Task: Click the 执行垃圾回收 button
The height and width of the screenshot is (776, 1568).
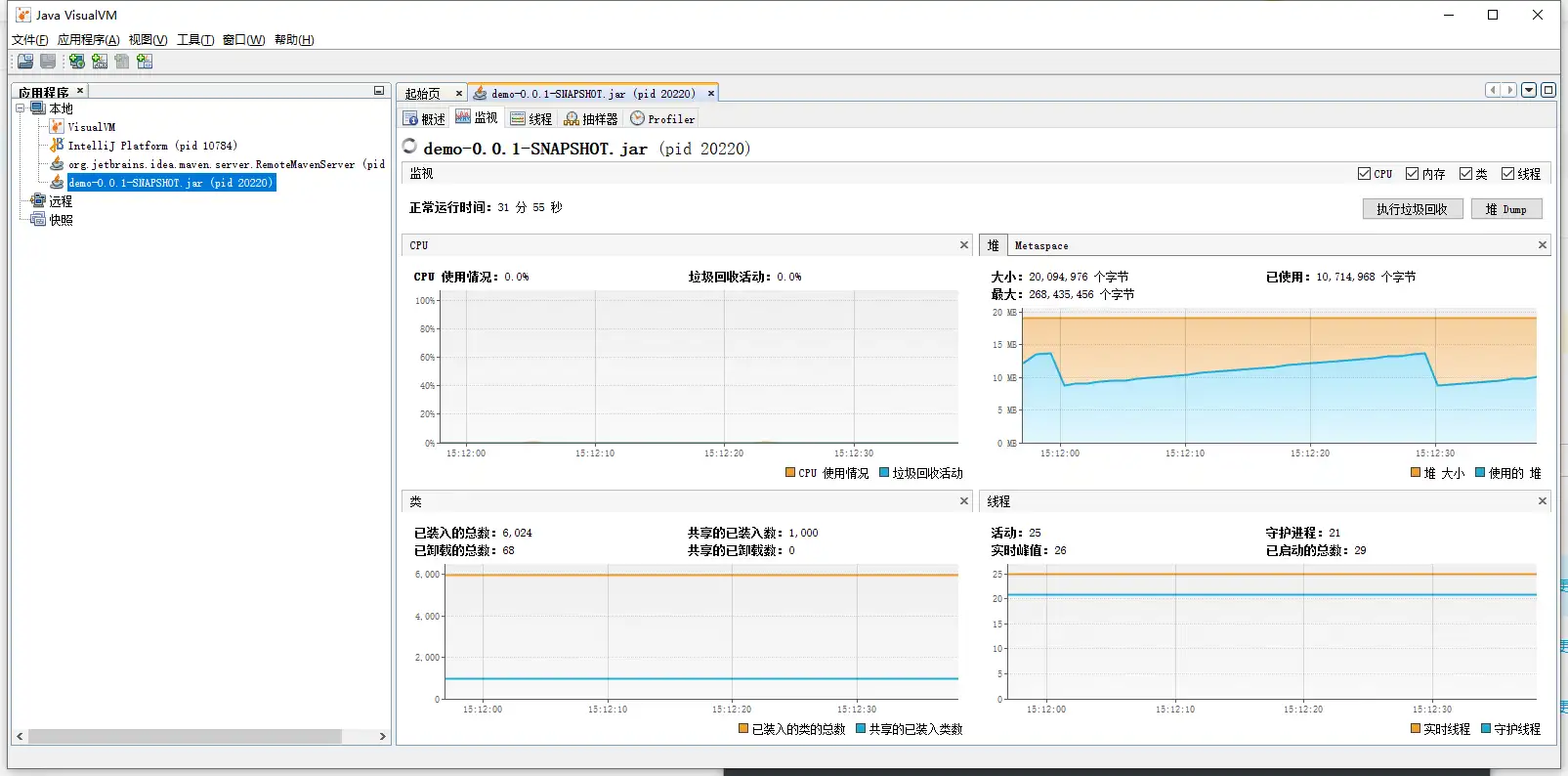Action: (x=1412, y=209)
